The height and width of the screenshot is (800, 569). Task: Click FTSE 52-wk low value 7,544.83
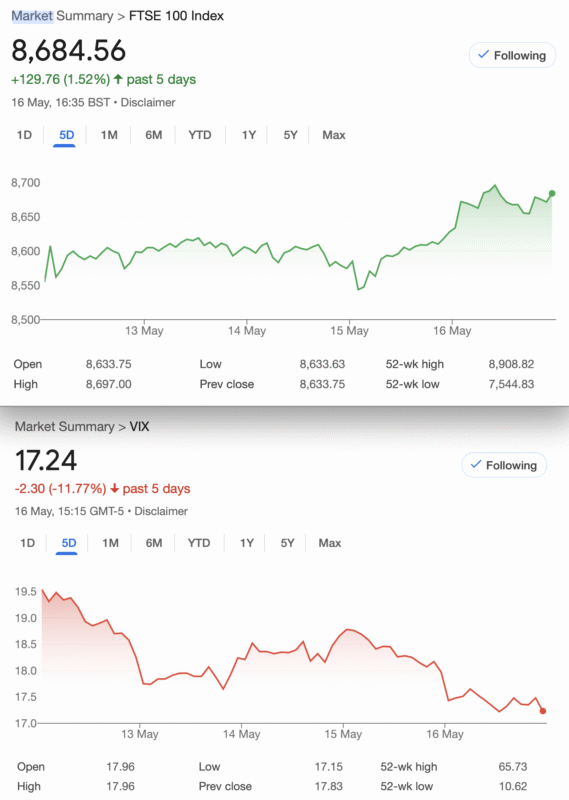coord(511,384)
